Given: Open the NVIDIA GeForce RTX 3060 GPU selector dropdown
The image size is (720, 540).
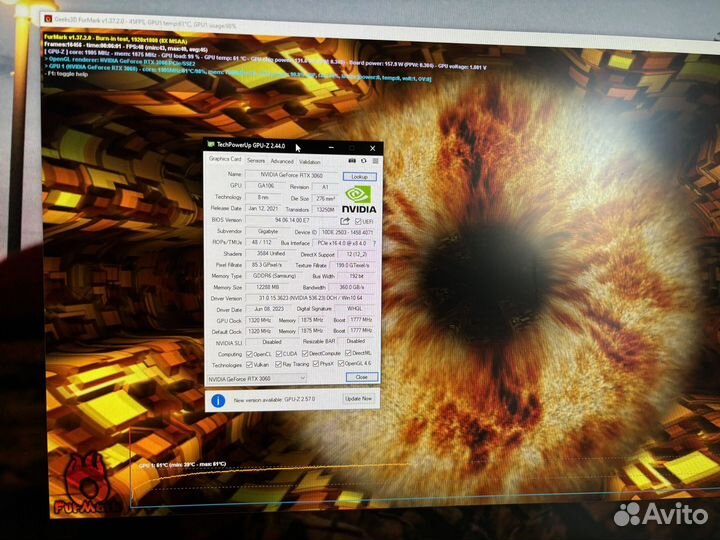Looking at the screenshot, I should [x=257, y=379].
